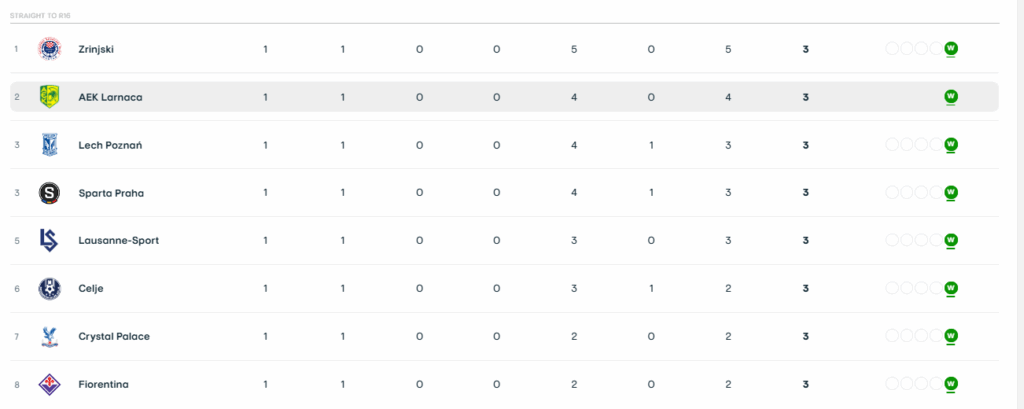This screenshot has width=1024, height=409.
Task: Open the Lausanne-Sport team link
Action: 118,240
